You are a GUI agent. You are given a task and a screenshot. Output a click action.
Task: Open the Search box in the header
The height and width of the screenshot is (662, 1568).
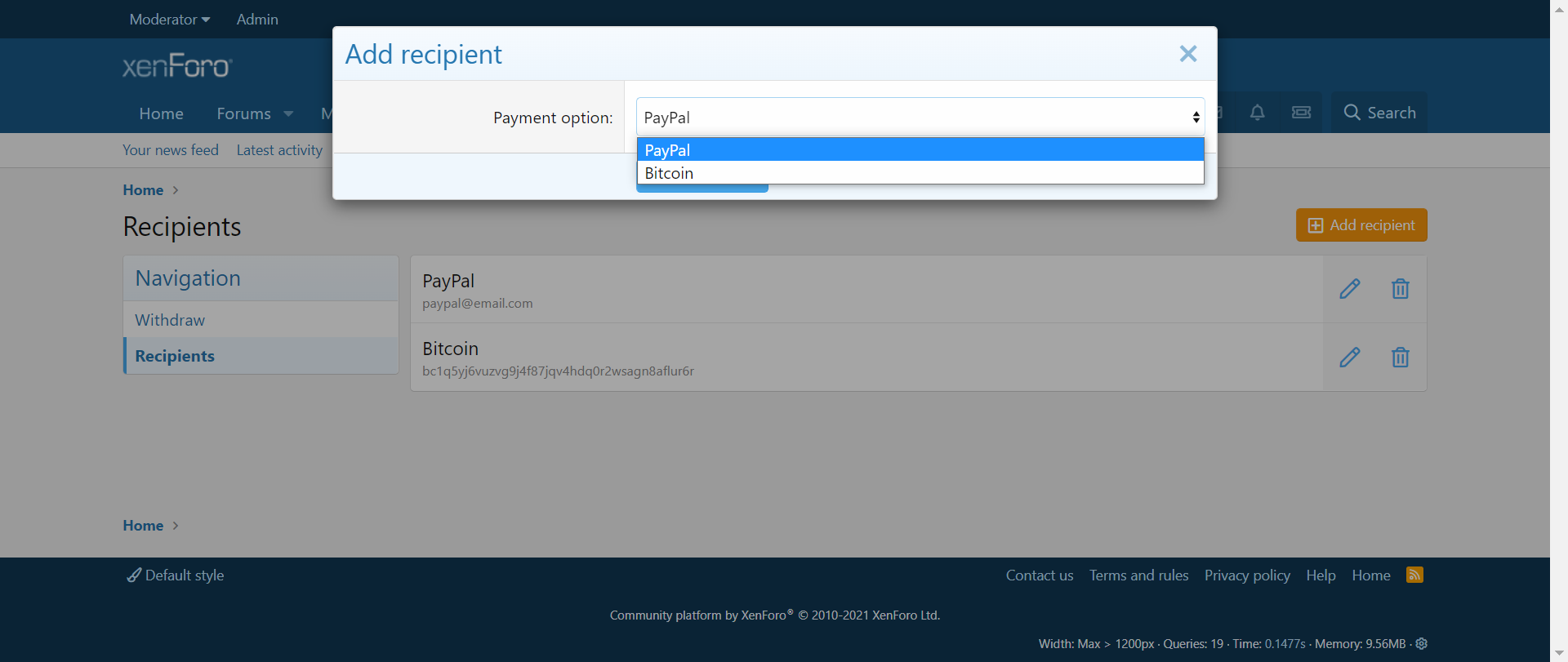(x=1380, y=113)
